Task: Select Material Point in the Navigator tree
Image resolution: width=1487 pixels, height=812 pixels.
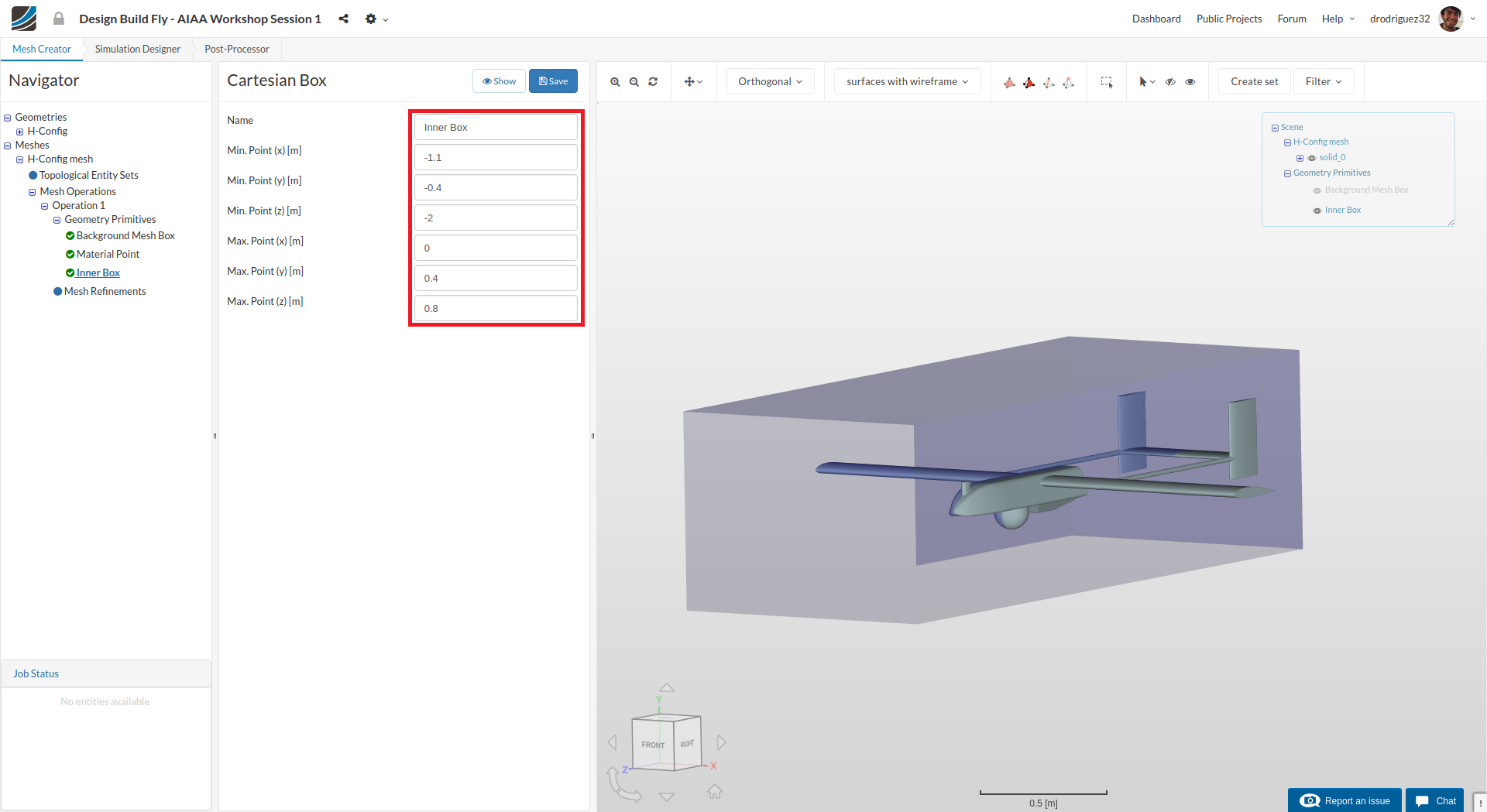Action: click(108, 254)
